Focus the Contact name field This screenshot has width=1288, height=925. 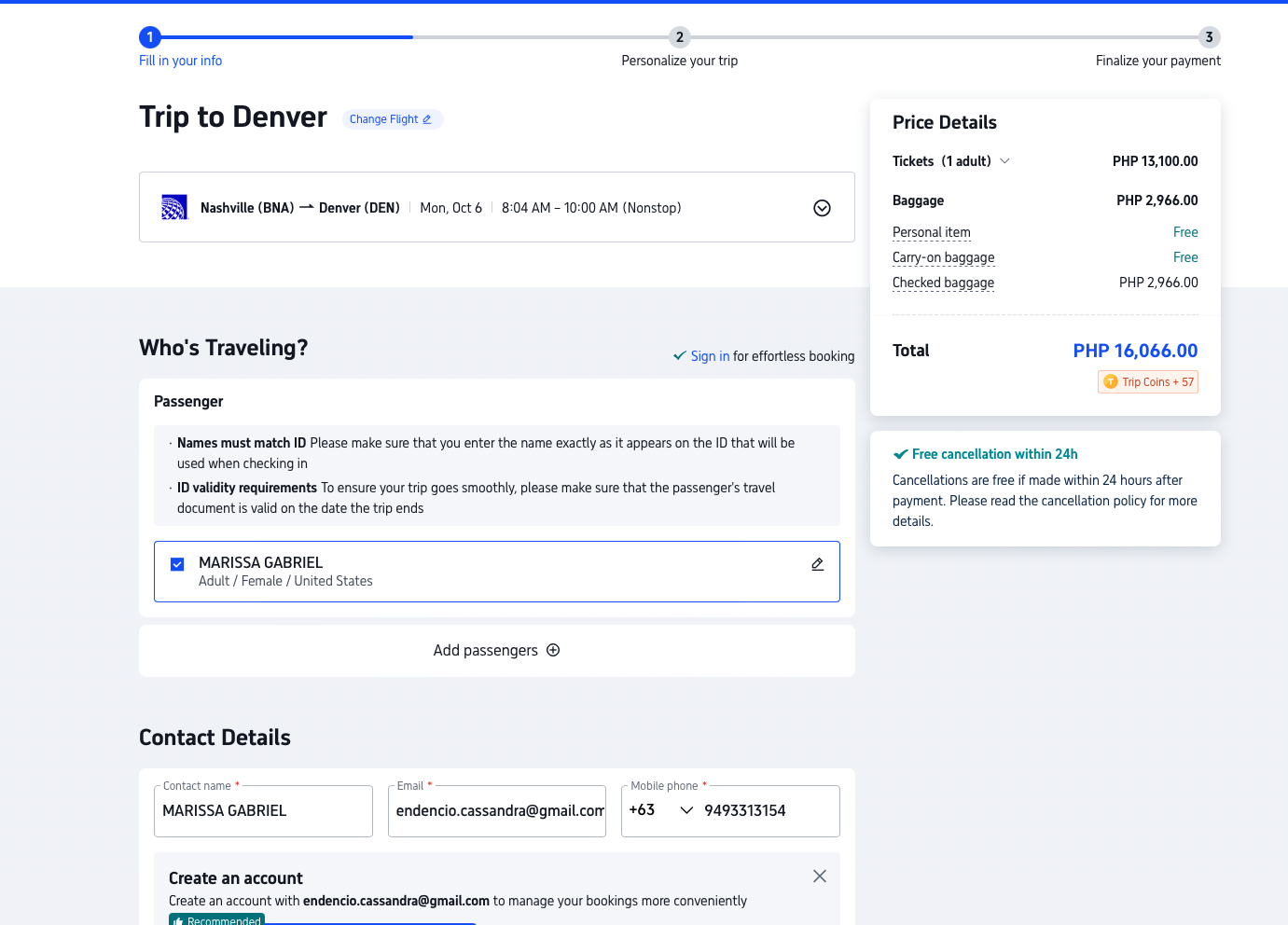pyautogui.click(x=263, y=811)
